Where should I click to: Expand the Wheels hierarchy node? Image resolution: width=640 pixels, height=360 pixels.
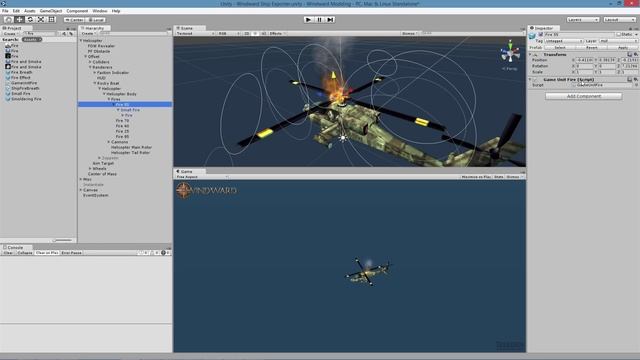pyautogui.click(x=90, y=169)
